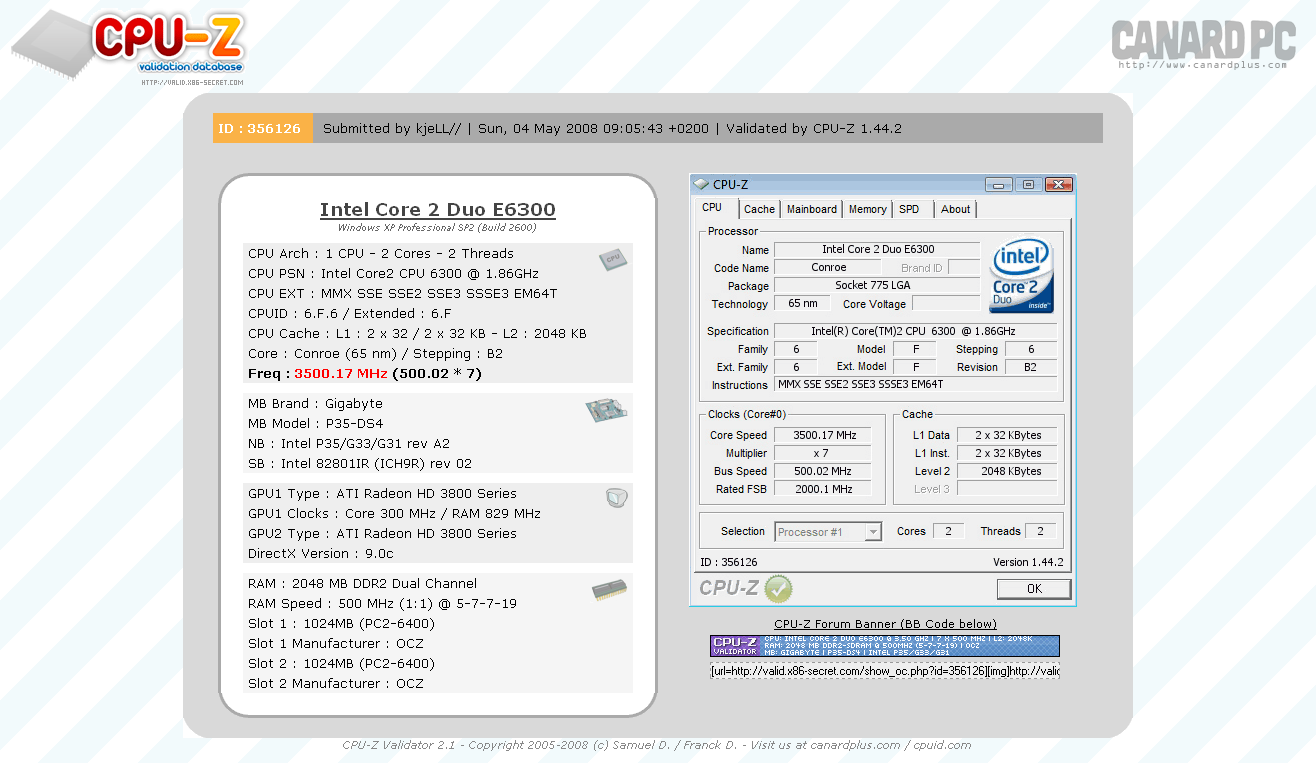1316x767 pixels.
Task: Click the CPU-Z window title bar icon
Action: click(701, 184)
